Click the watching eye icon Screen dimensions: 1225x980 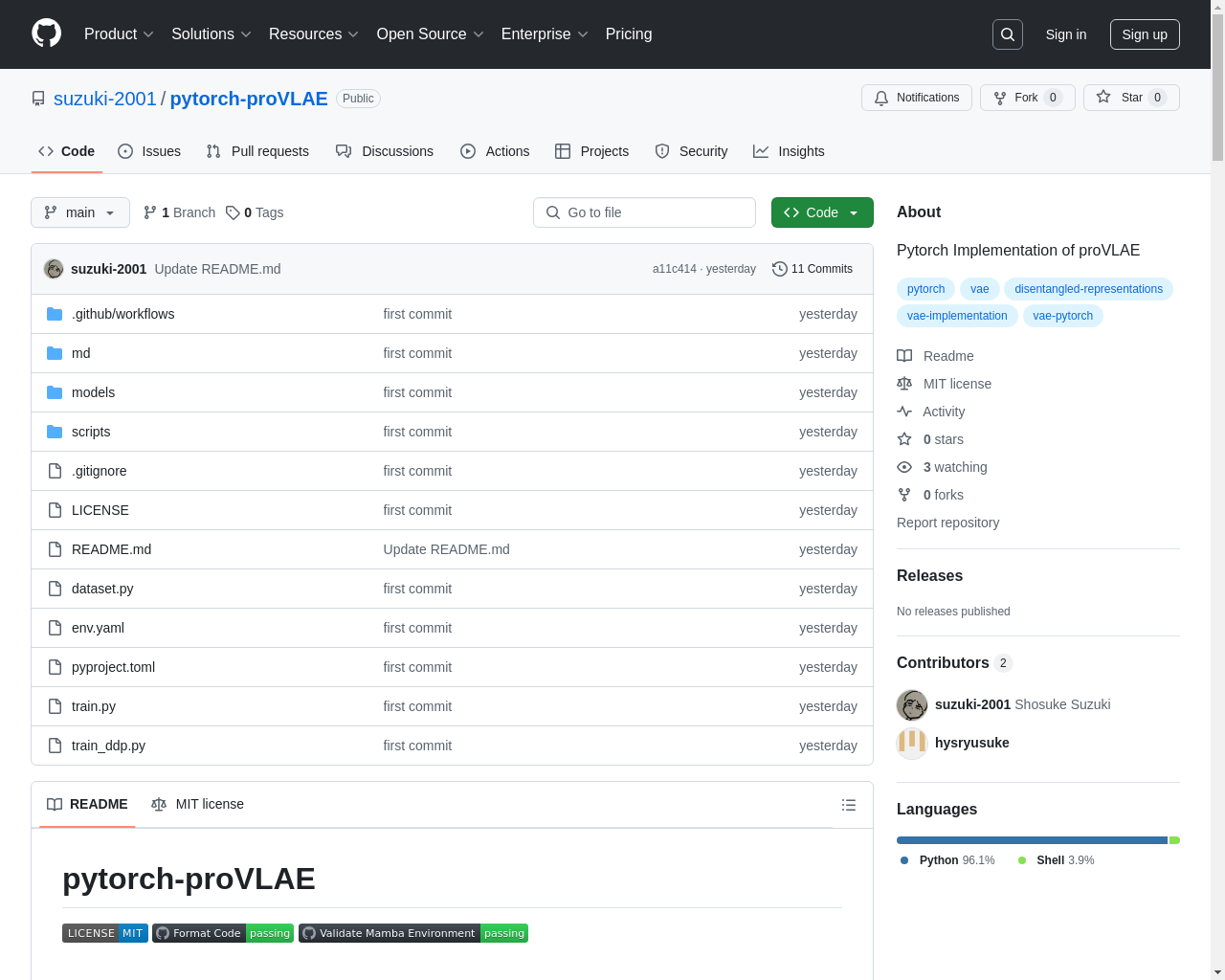[904, 467]
